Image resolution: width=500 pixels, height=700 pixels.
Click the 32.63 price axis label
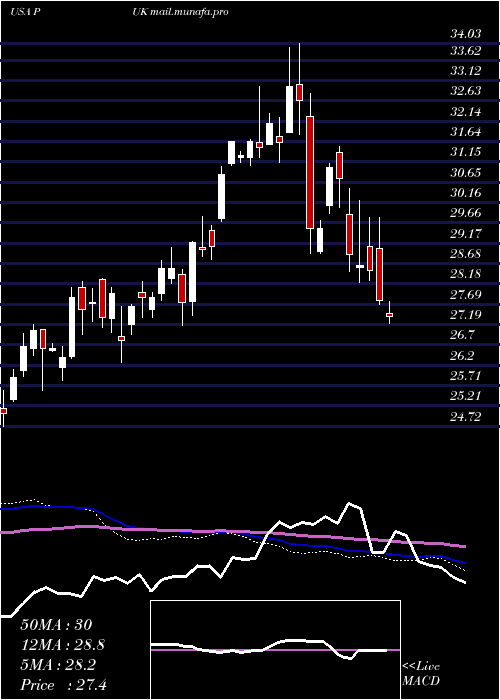(465, 91)
